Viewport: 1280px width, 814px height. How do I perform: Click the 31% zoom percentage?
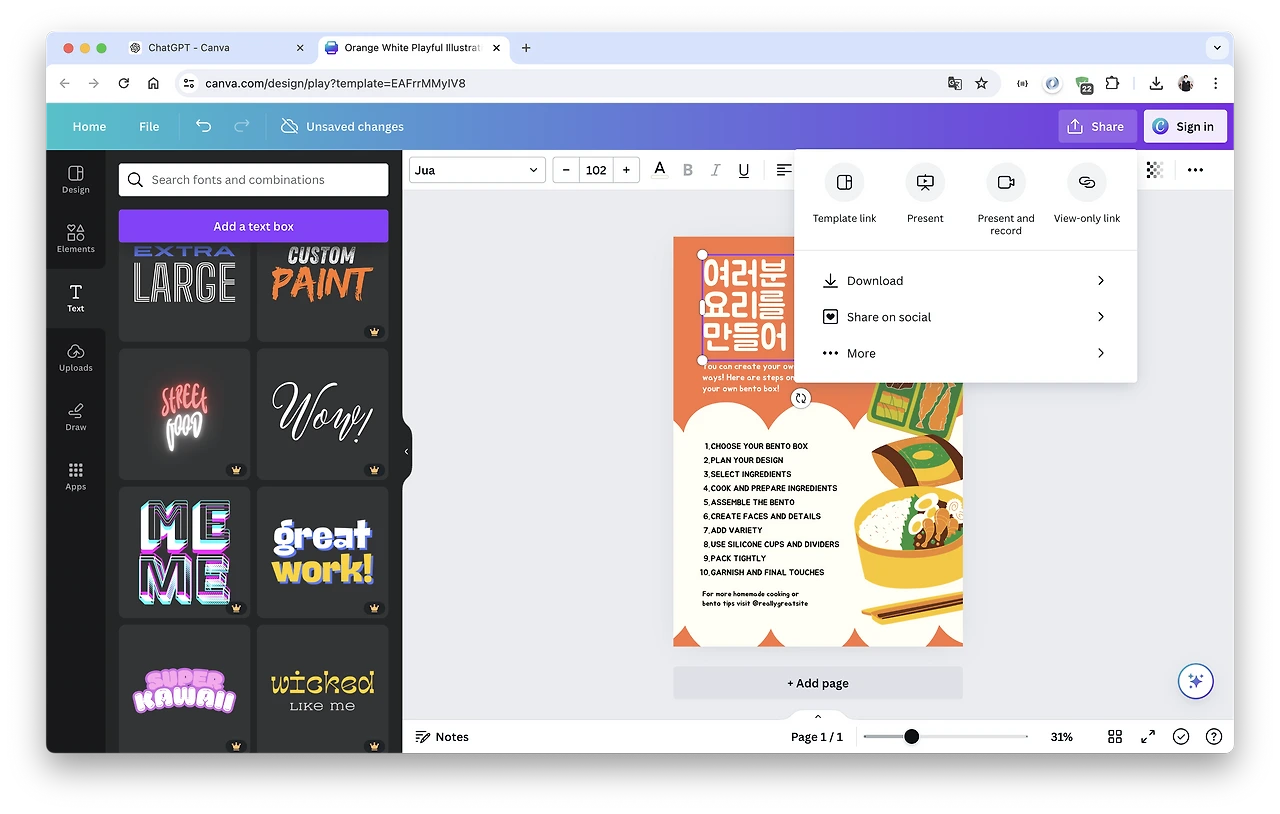pos(1061,737)
